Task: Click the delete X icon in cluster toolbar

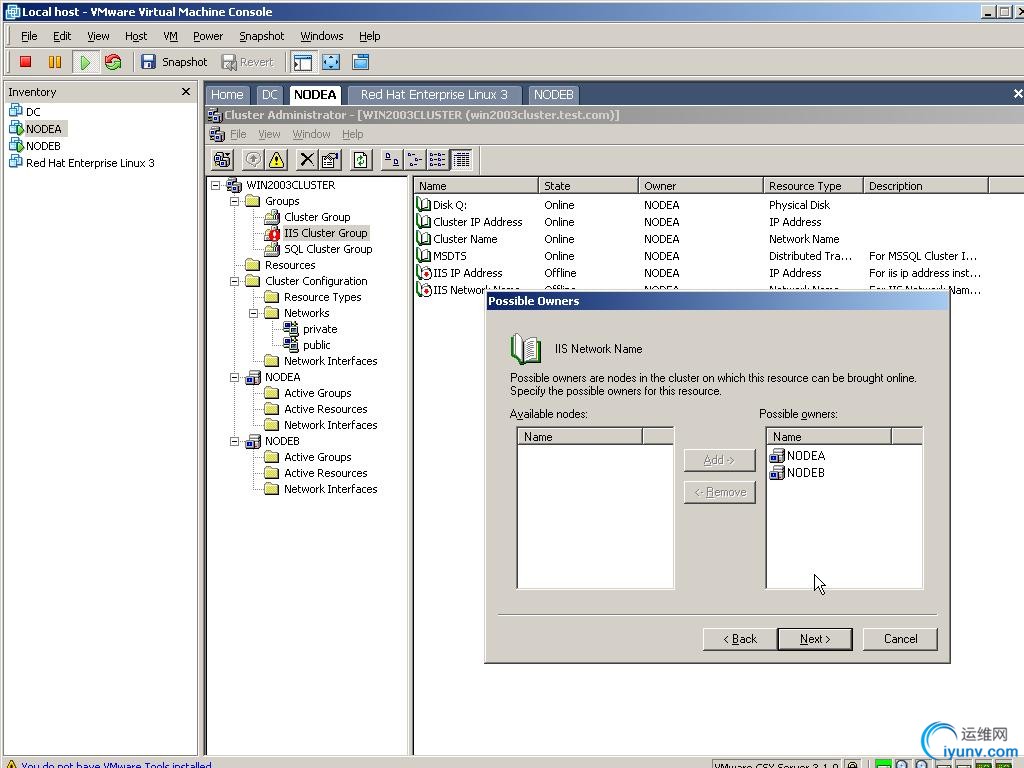Action: tap(307, 160)
